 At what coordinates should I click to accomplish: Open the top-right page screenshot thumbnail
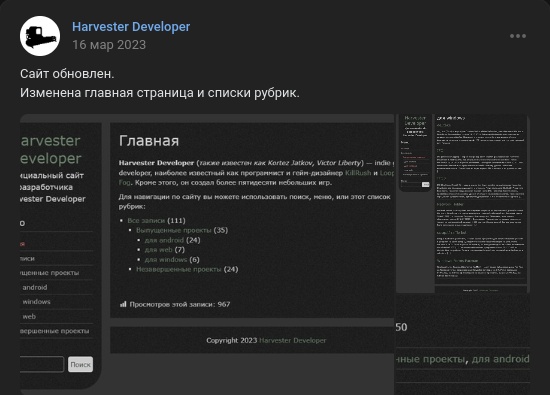click(463, 203)
